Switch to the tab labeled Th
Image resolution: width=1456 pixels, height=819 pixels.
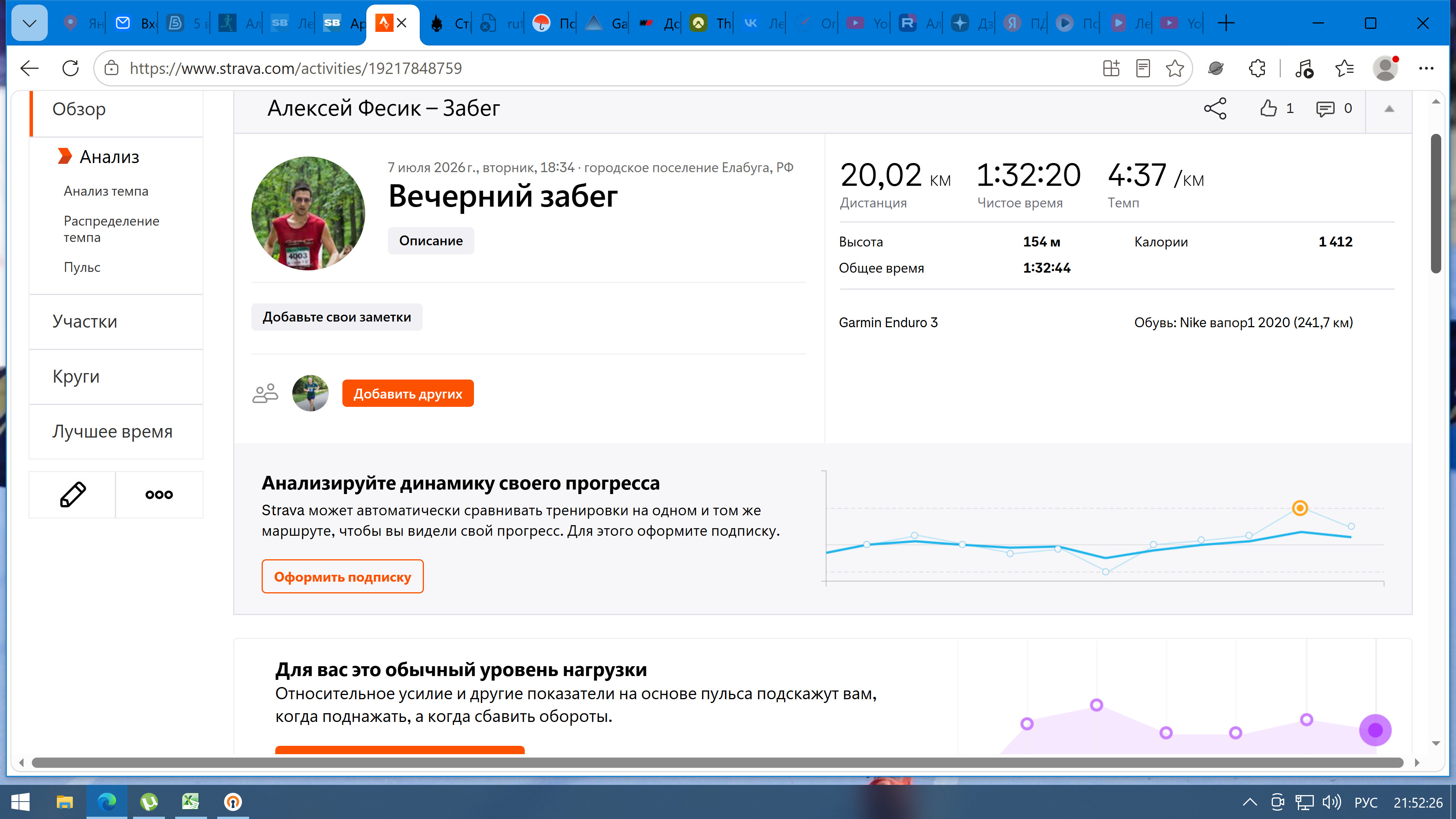click(x=711, y=23)
